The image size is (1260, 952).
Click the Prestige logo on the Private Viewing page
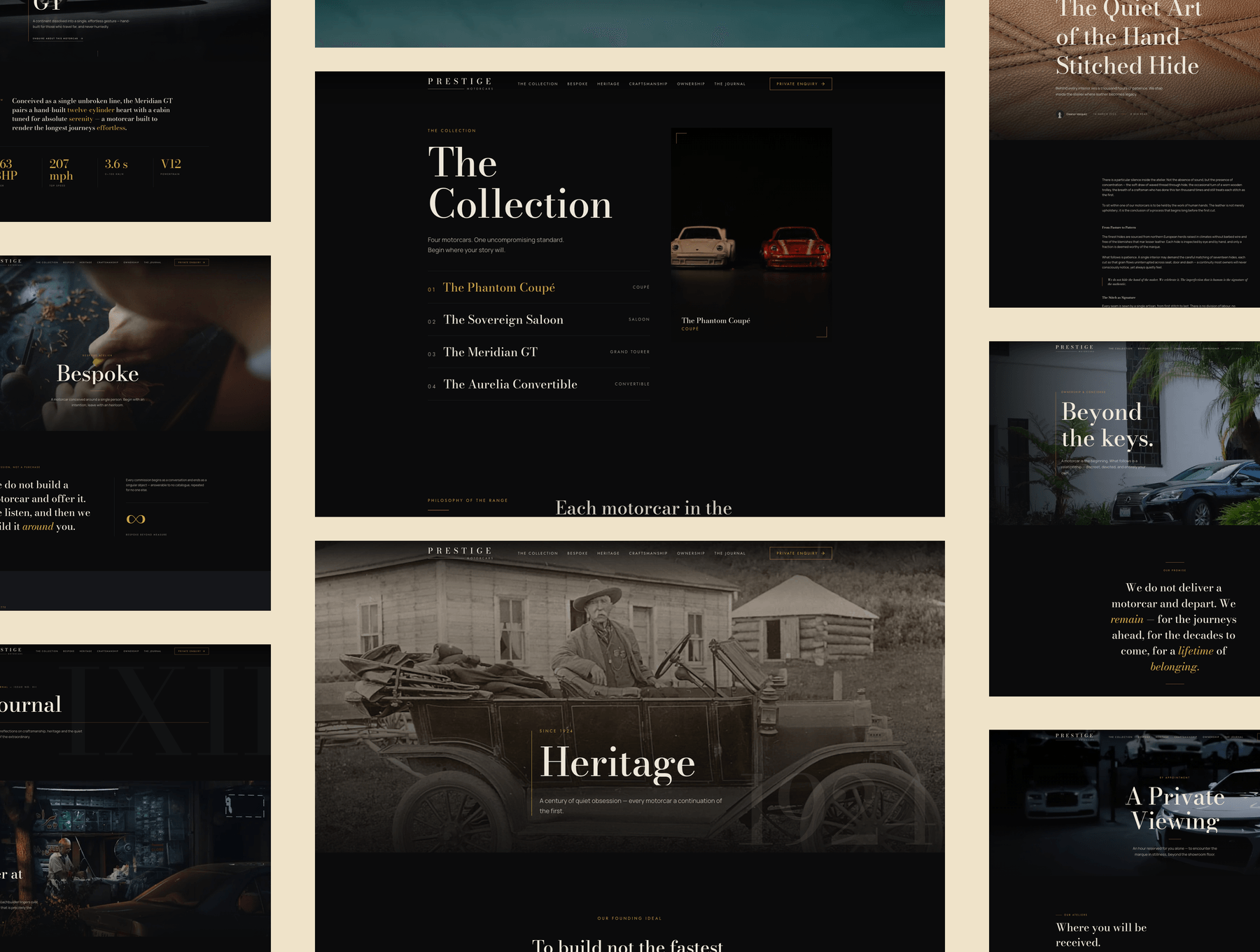1074,736
